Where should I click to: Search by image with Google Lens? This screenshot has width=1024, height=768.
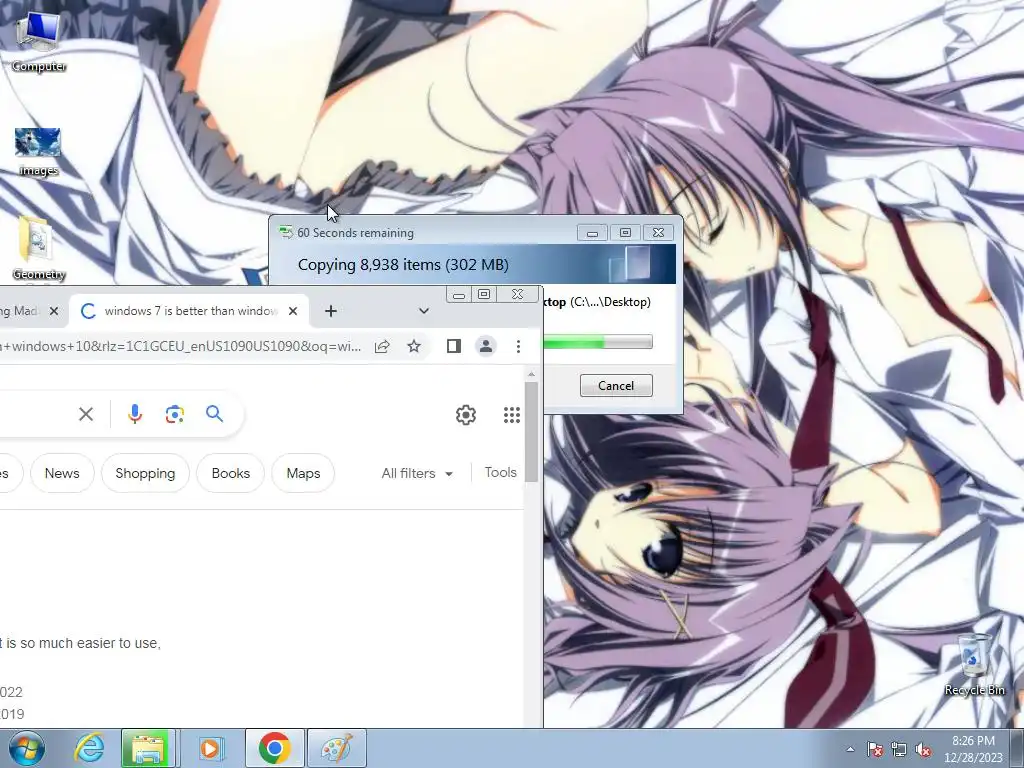(174, 414)
